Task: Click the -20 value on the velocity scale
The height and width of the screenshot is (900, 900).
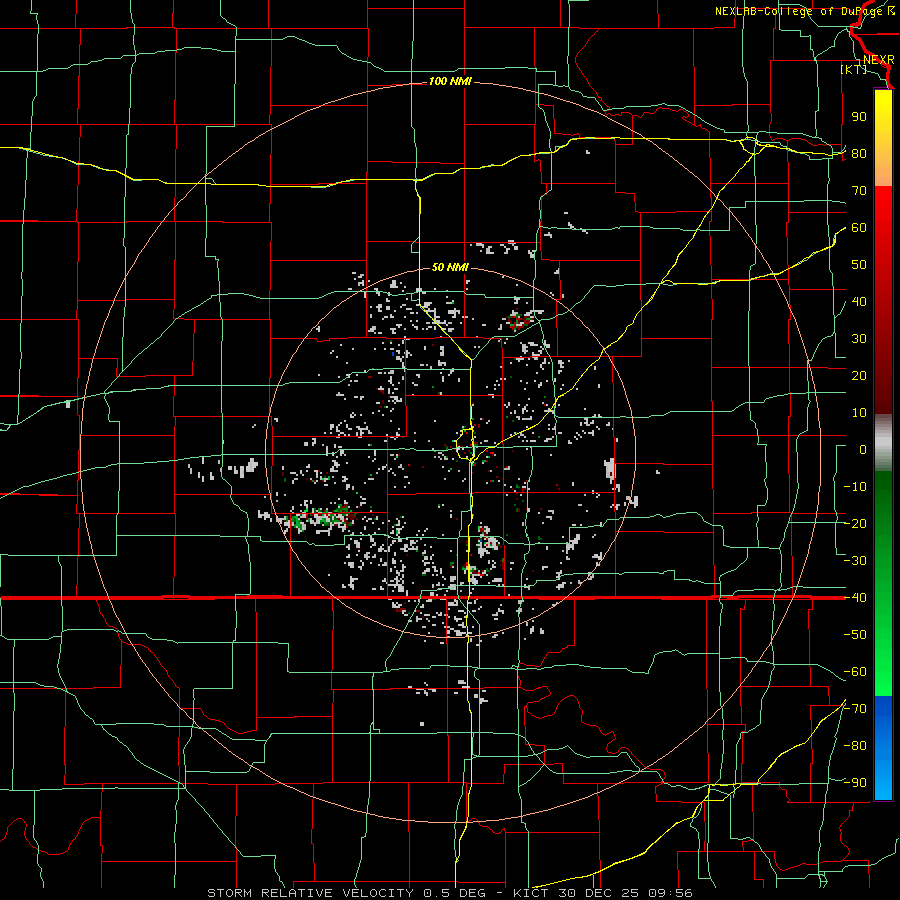Action: click(x=855, y=523)
